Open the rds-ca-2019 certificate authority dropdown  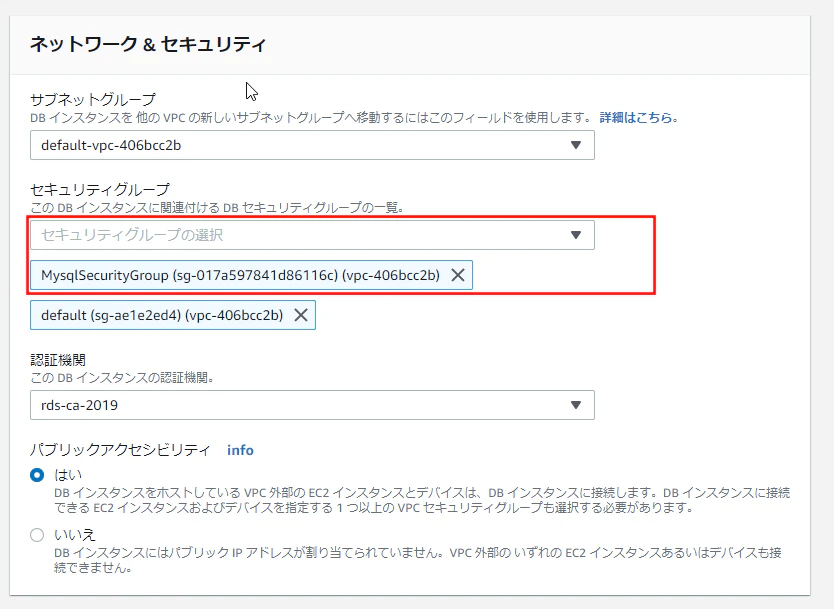[x=312, y=405]
